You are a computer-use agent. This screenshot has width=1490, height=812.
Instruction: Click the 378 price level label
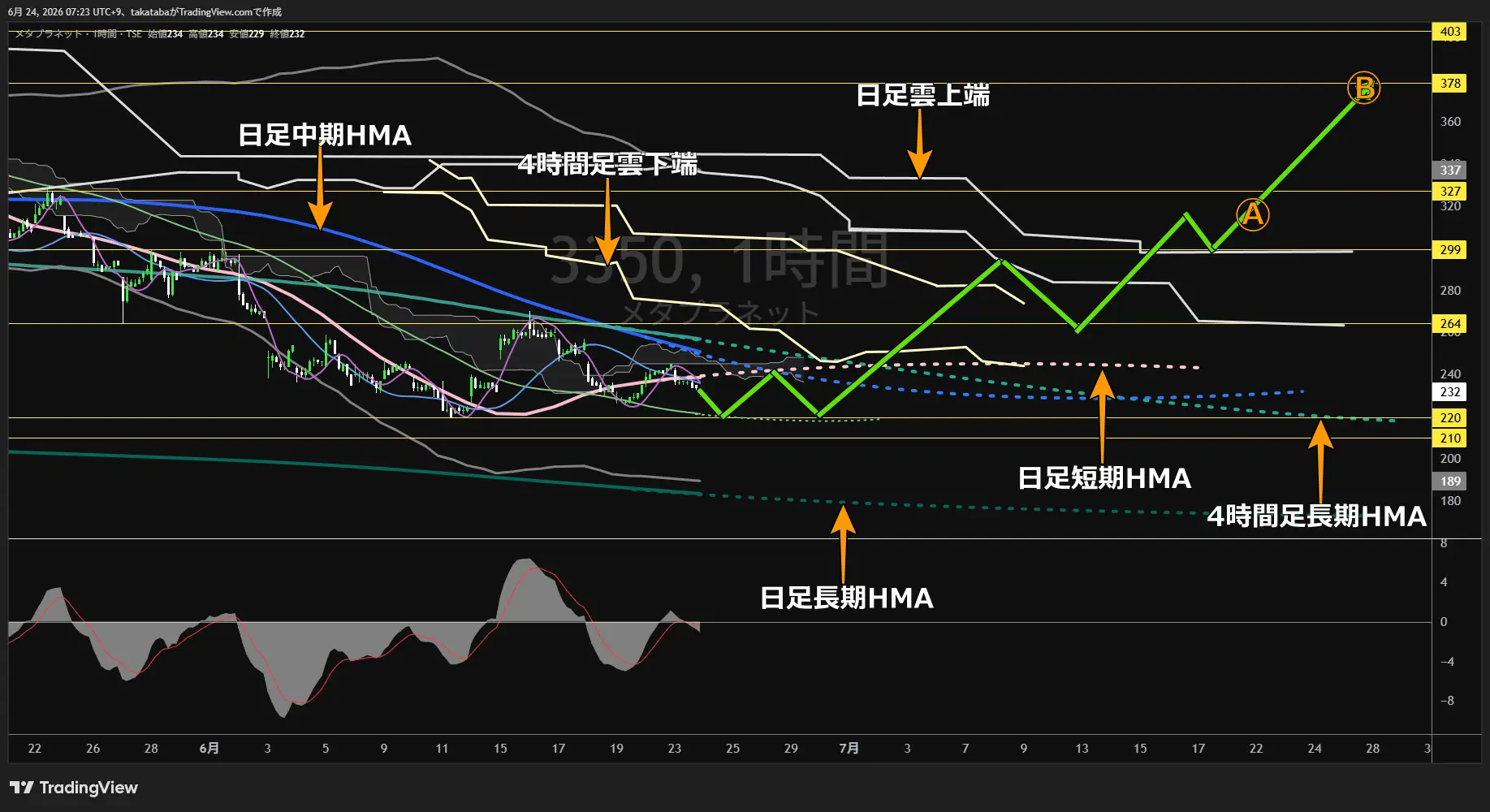pyautogui.click(x=1450, y=83)
